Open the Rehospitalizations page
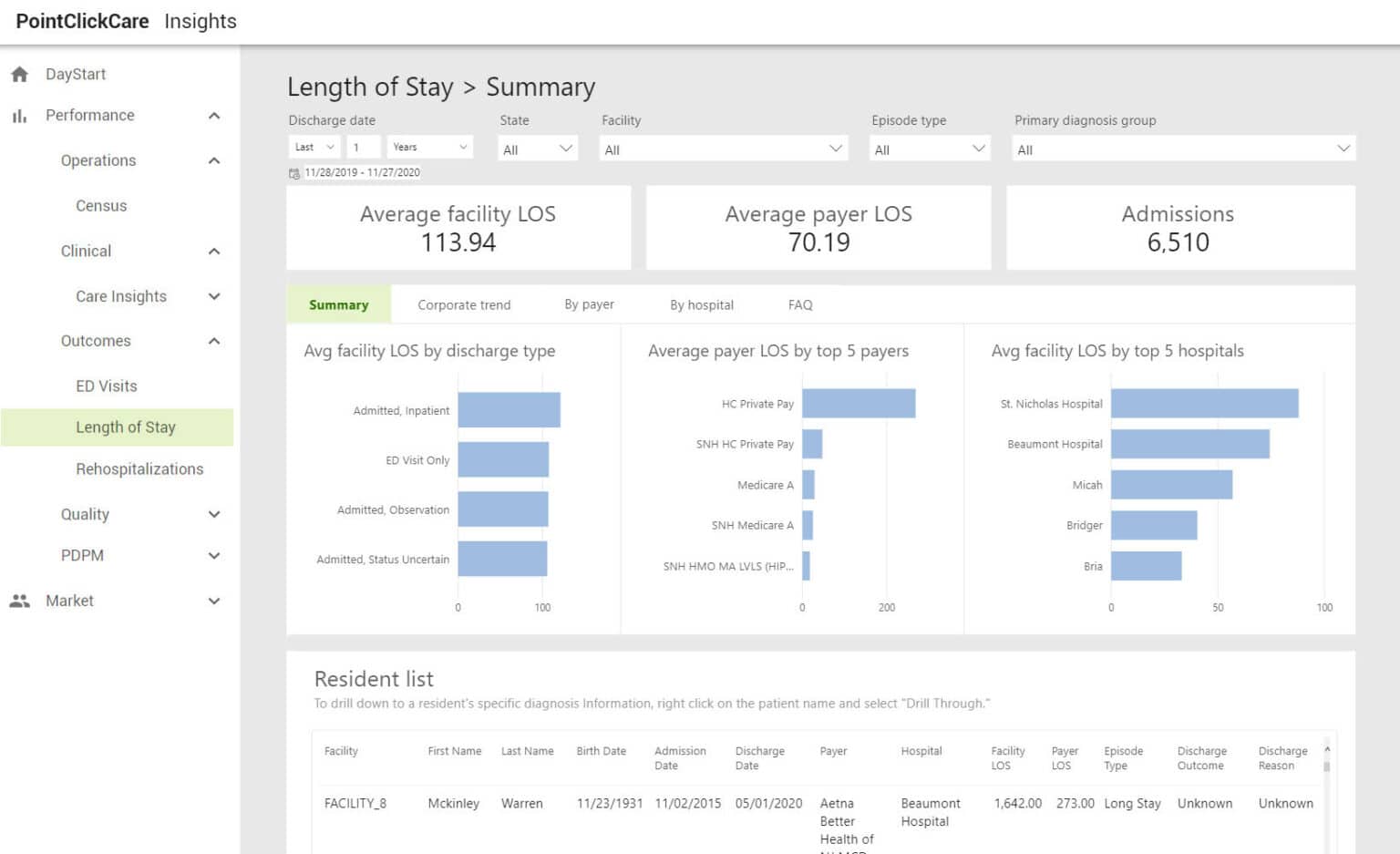 [139, 468]
